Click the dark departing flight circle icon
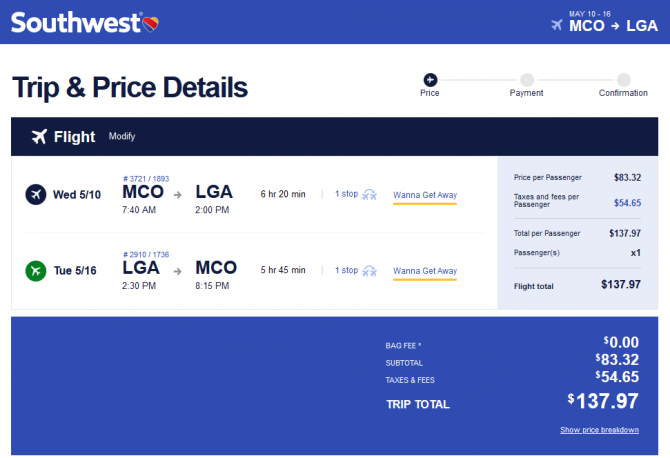670x458 pixels. click(x=36, y=194)
